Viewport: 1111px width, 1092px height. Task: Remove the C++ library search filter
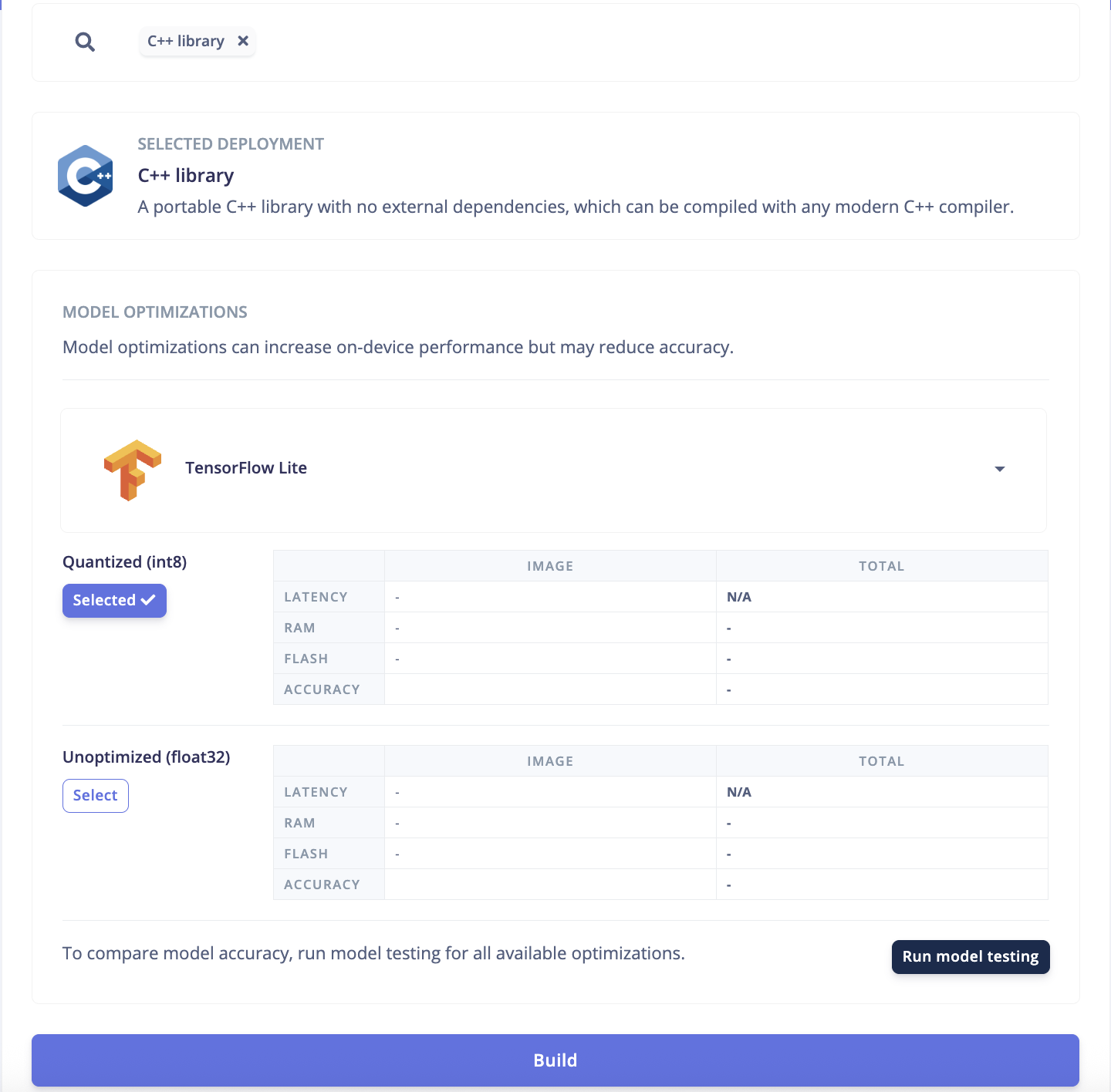[243, 41]
